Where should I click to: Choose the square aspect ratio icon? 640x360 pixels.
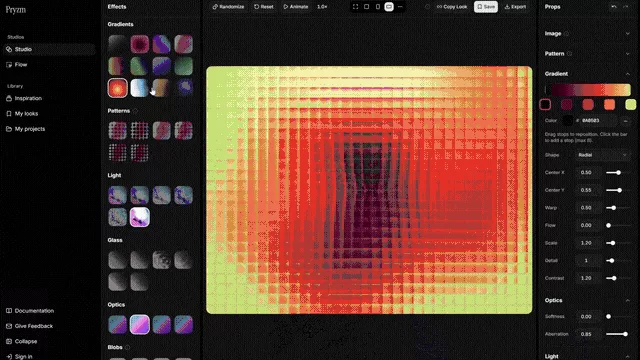click(367, 7)
